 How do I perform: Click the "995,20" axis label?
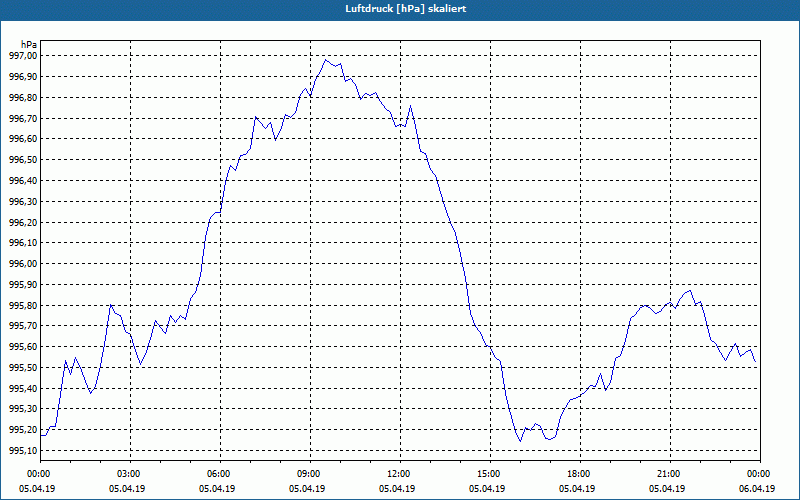pos(23,430)
